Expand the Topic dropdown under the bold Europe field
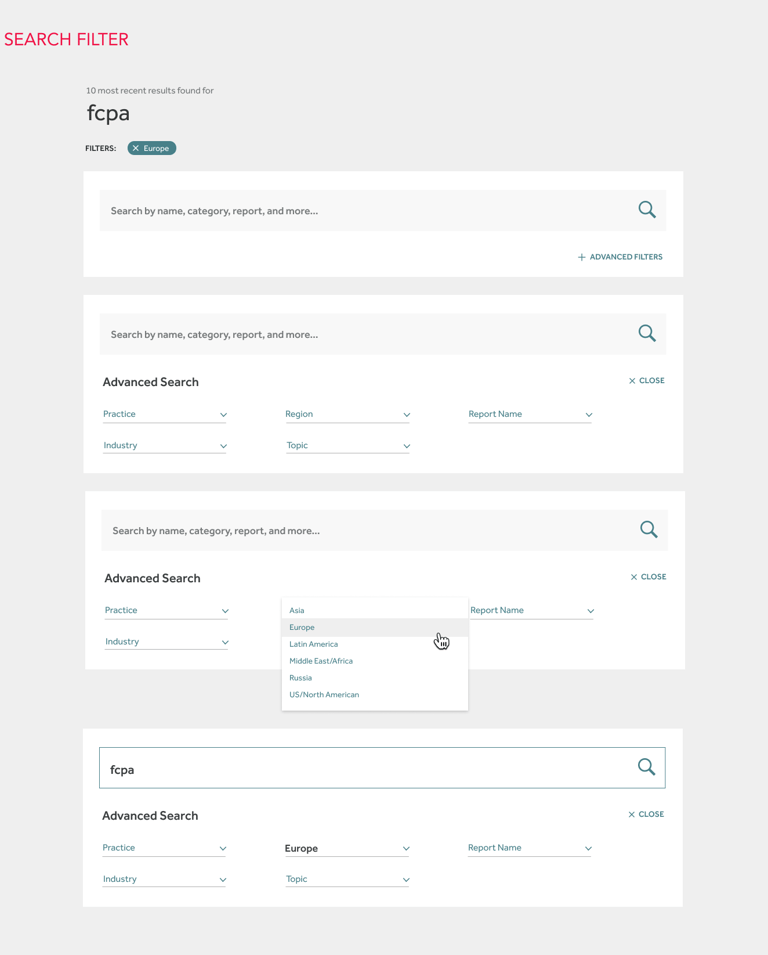 click(x=347, y=879)
